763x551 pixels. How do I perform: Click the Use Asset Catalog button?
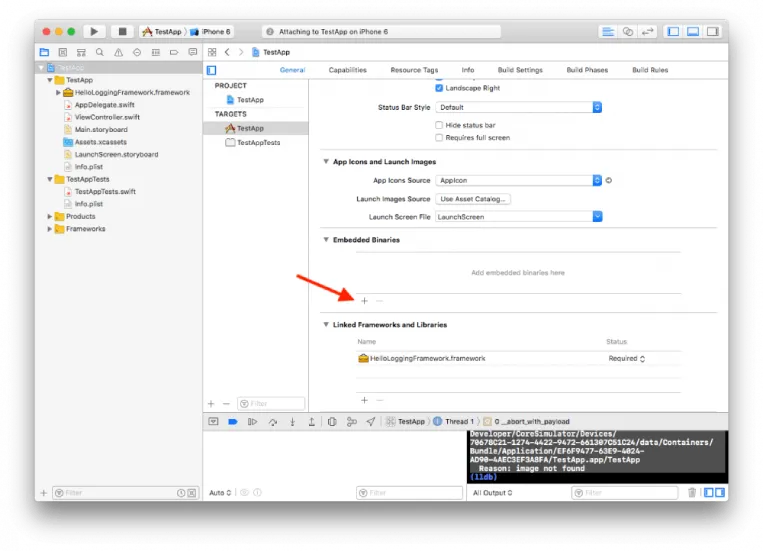click(473, 199)
